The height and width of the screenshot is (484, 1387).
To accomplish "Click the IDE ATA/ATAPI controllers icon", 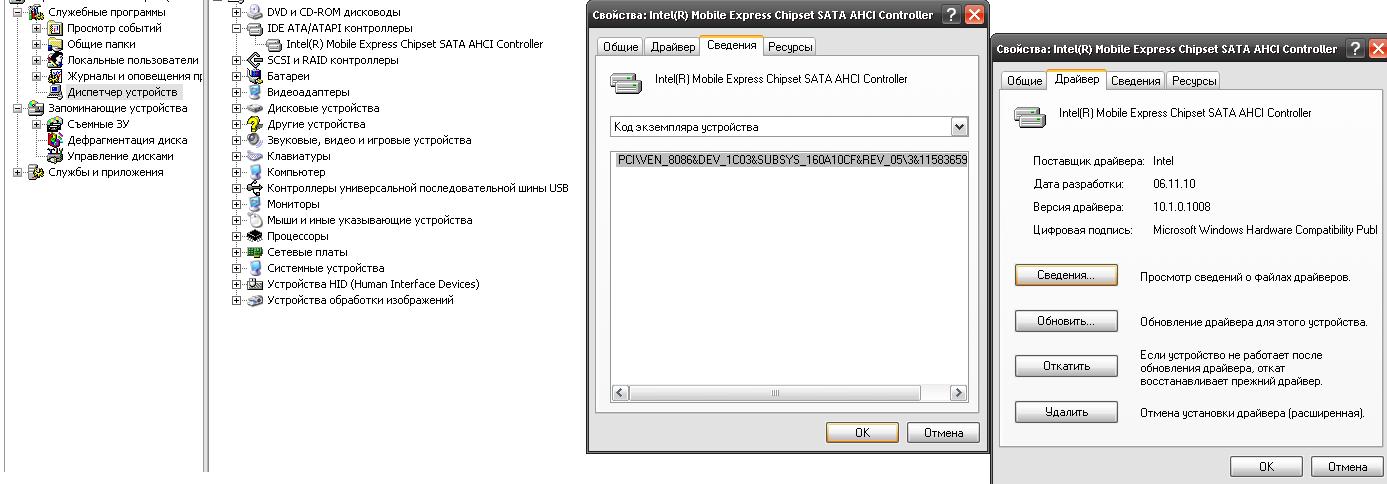I will point(255,28).
